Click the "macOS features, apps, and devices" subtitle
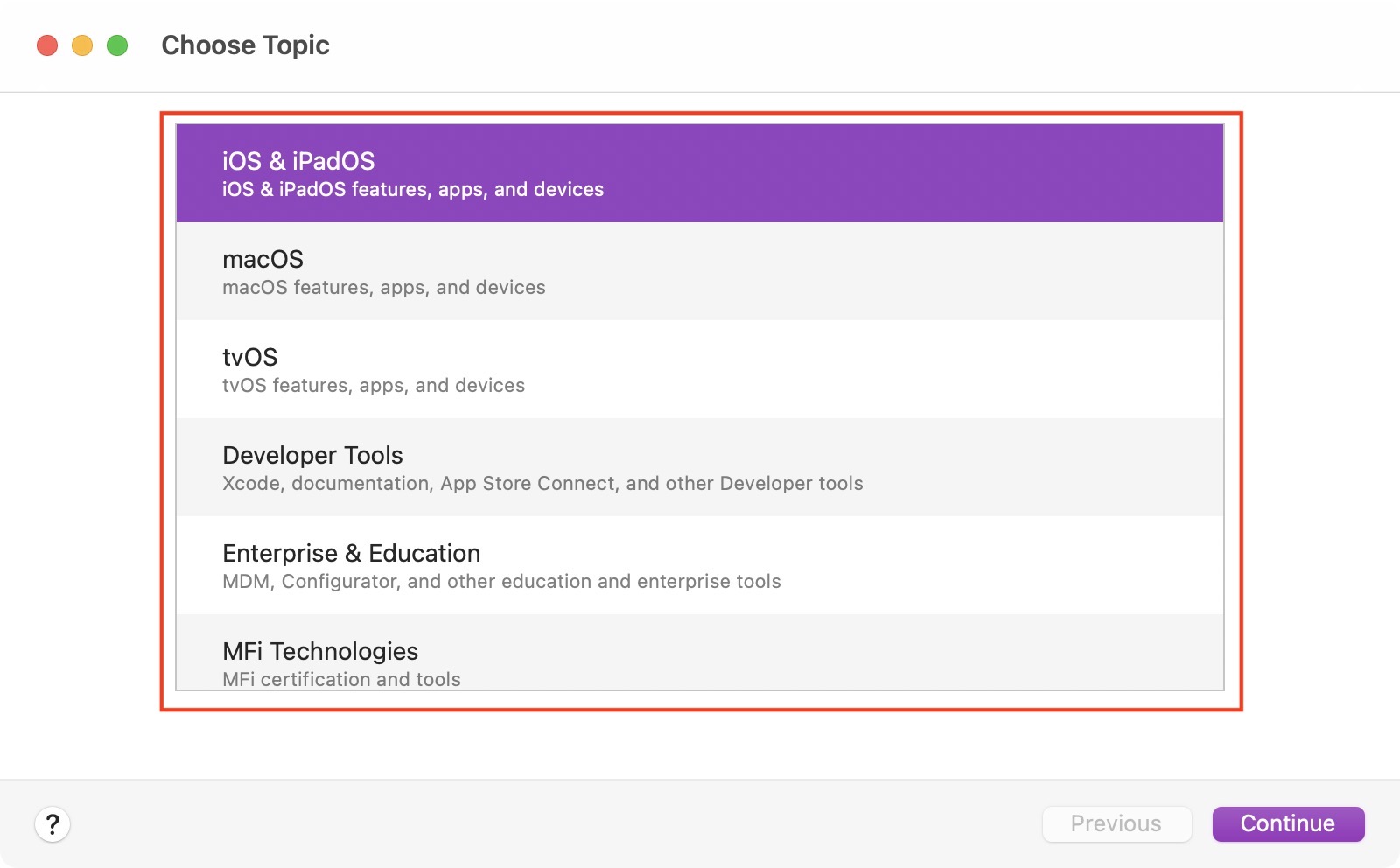 [383, 288]
